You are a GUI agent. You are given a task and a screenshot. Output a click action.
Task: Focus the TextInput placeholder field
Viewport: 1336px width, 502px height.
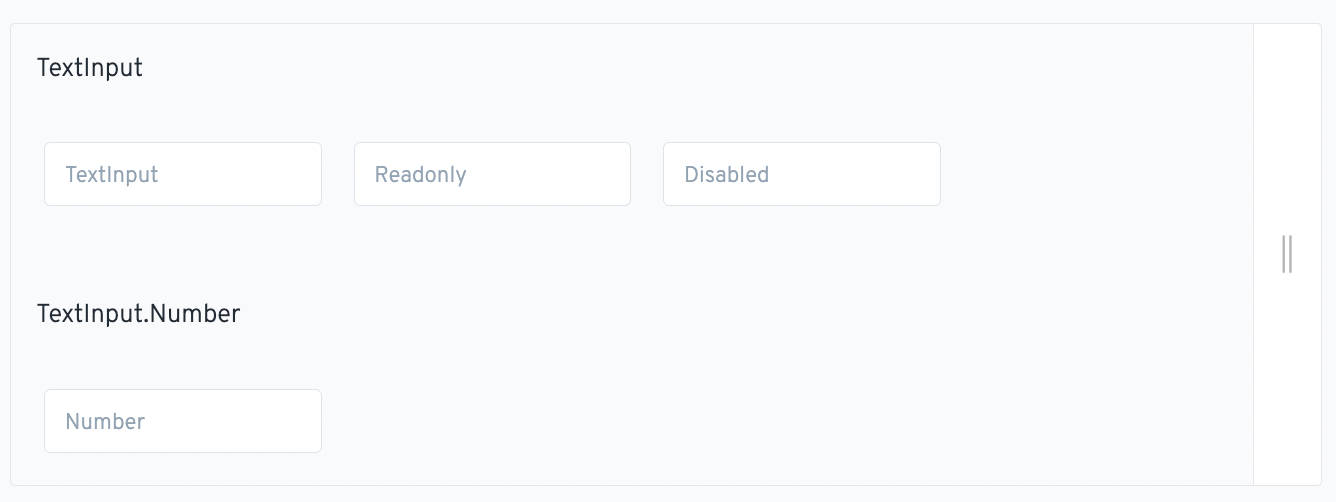(x=183, y=174)
